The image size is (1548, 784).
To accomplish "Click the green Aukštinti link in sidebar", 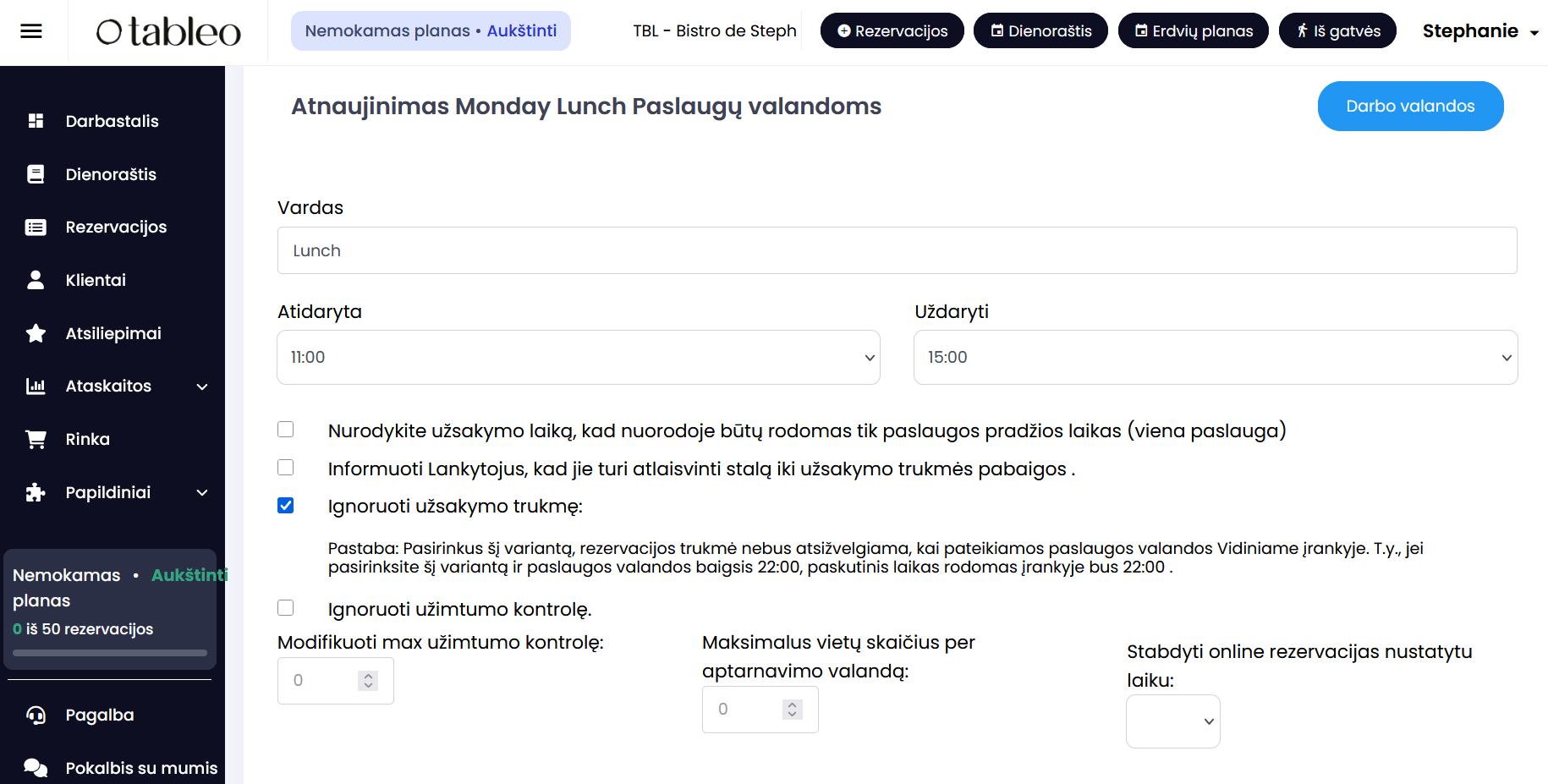I will pyautogui.click(x=189, y=575).
